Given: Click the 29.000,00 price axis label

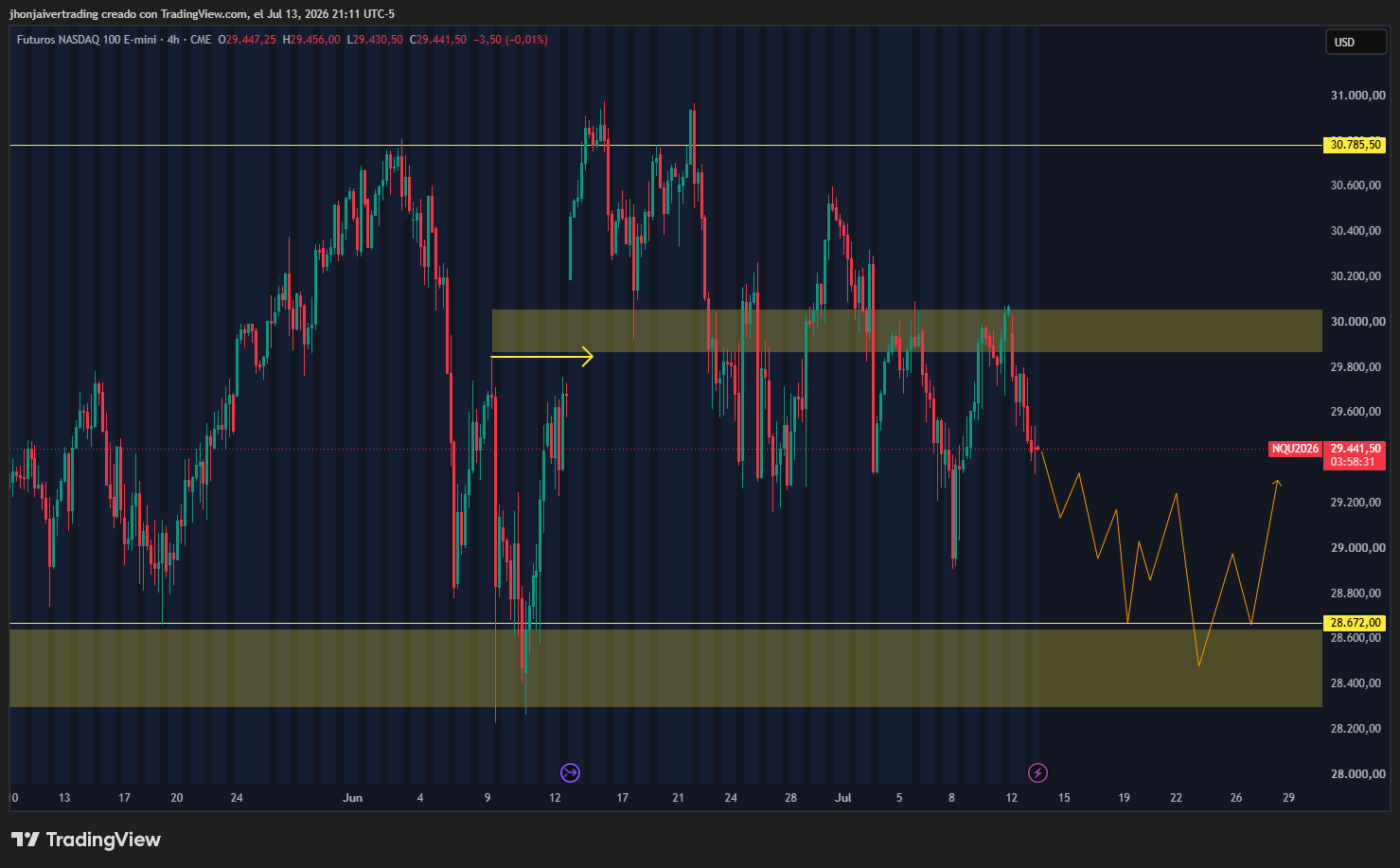Looking at the screenshot, I should 1357,548.
